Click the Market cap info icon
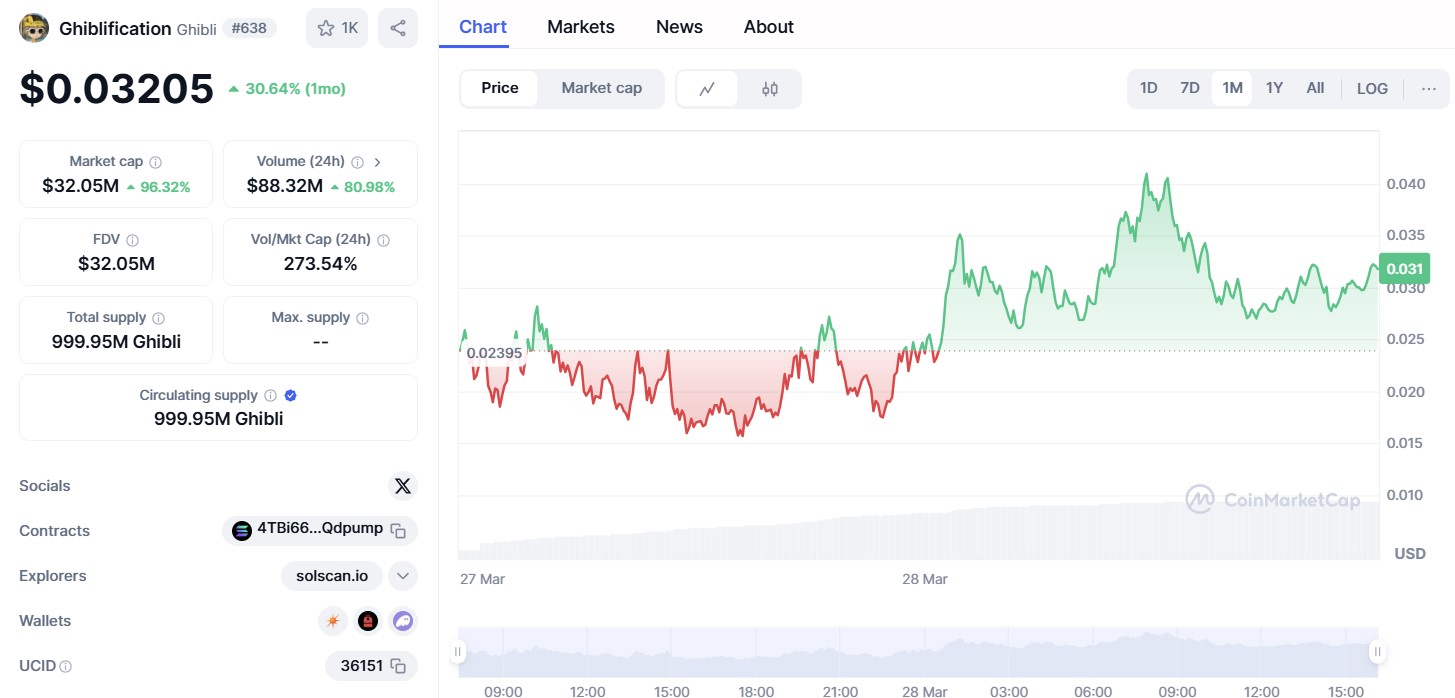Image resolution: width=1455 pixels, height=698 pixels. coord(156,162)
